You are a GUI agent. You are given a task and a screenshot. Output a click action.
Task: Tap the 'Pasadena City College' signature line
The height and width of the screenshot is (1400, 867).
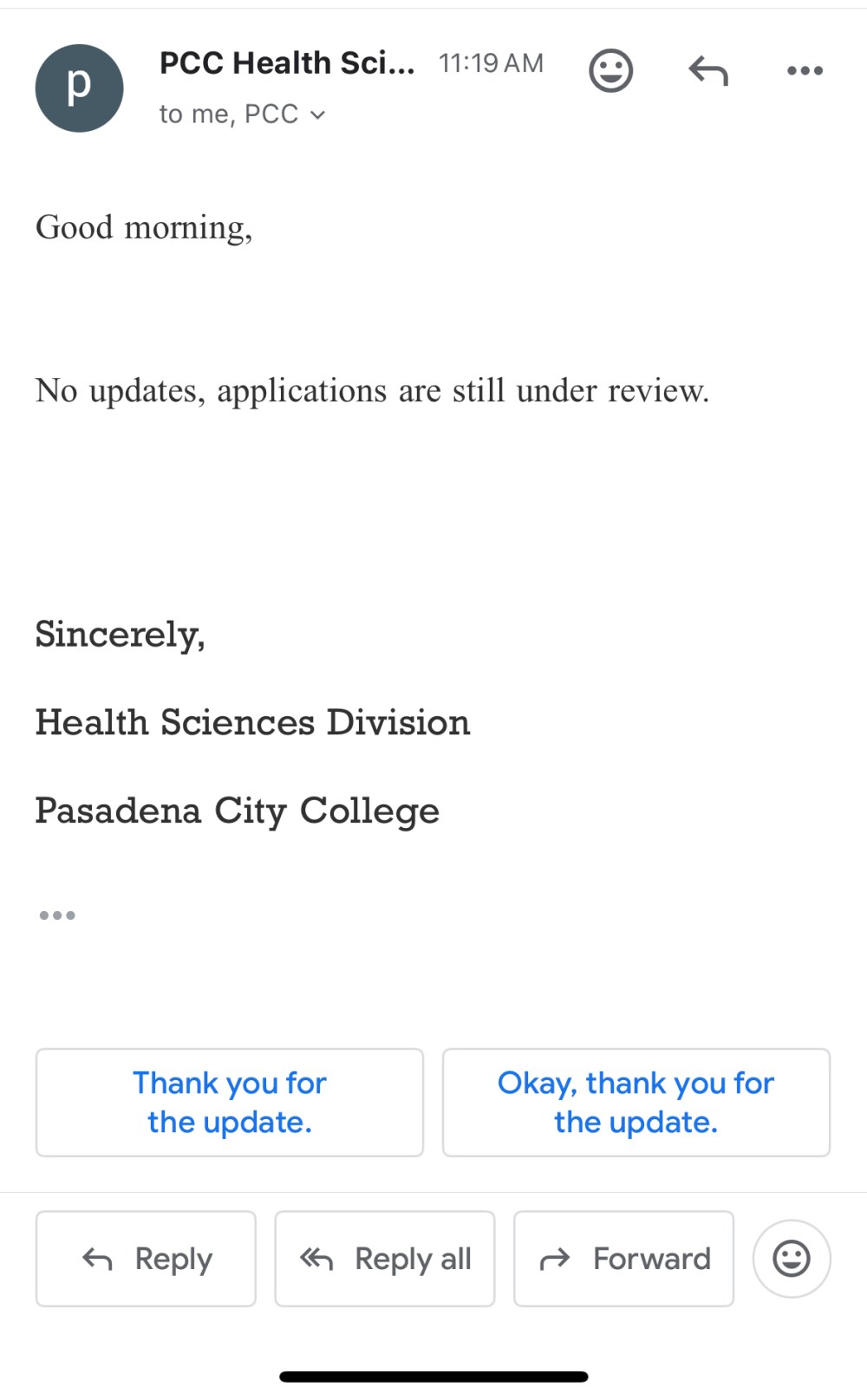238,811
